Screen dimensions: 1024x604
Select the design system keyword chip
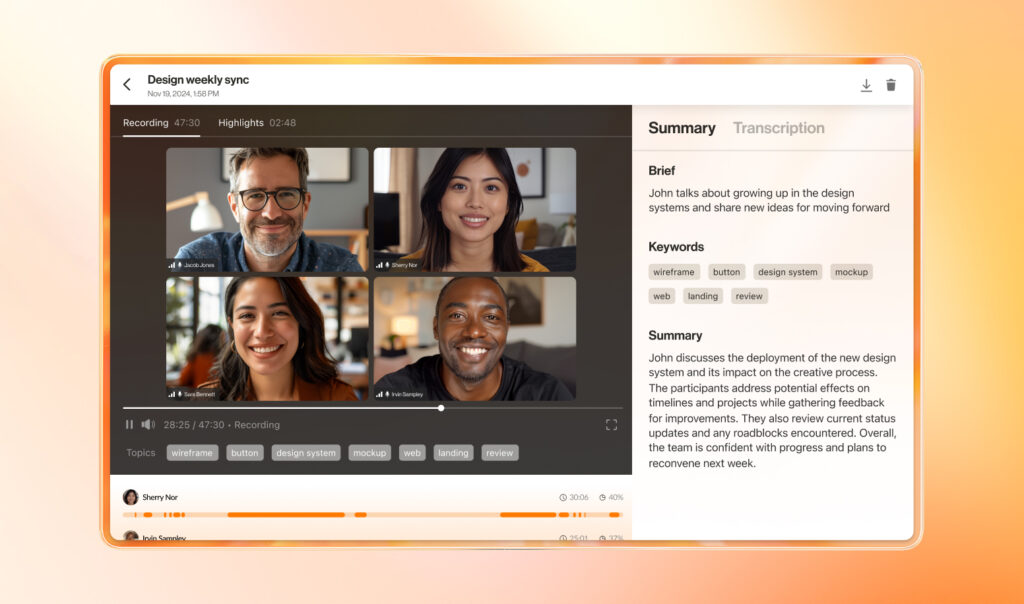788,271
